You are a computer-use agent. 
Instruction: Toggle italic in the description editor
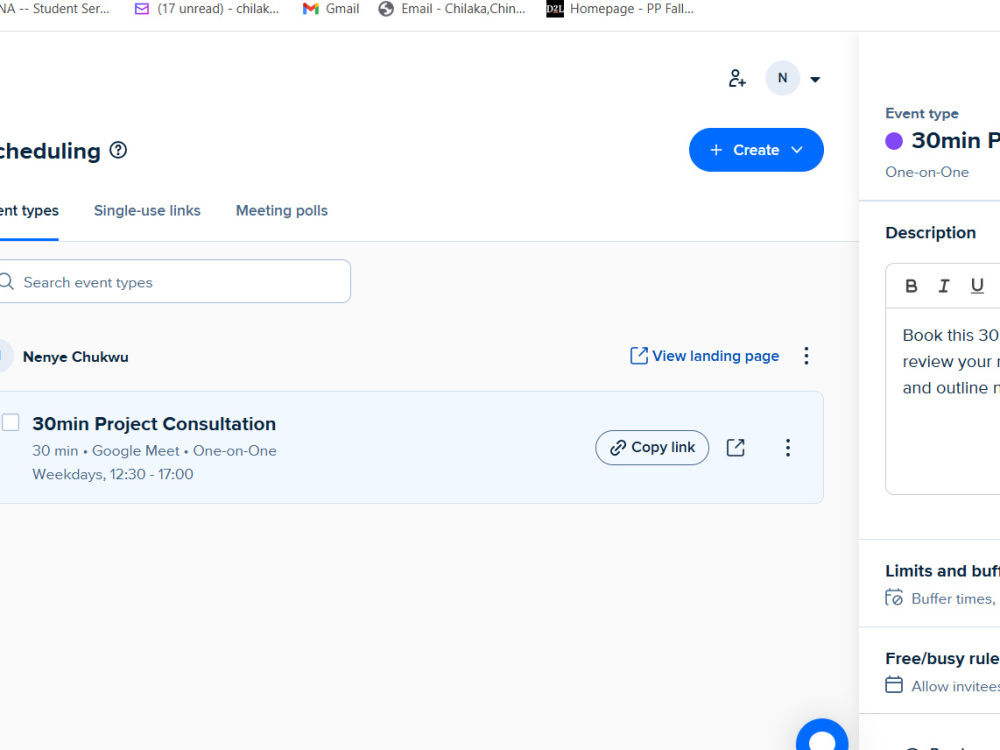[944, 286]
